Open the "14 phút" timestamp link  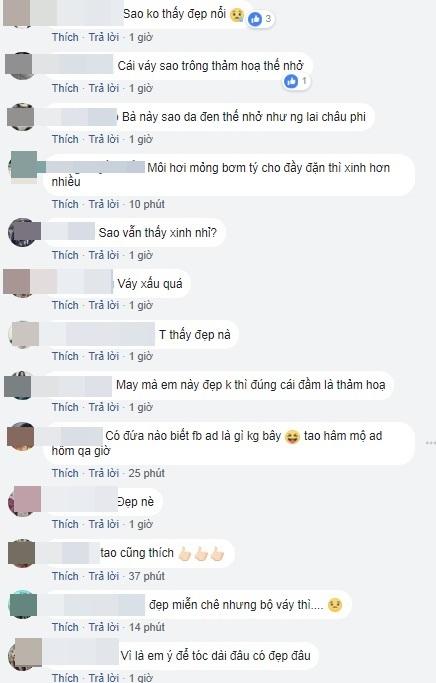(147, 627)
